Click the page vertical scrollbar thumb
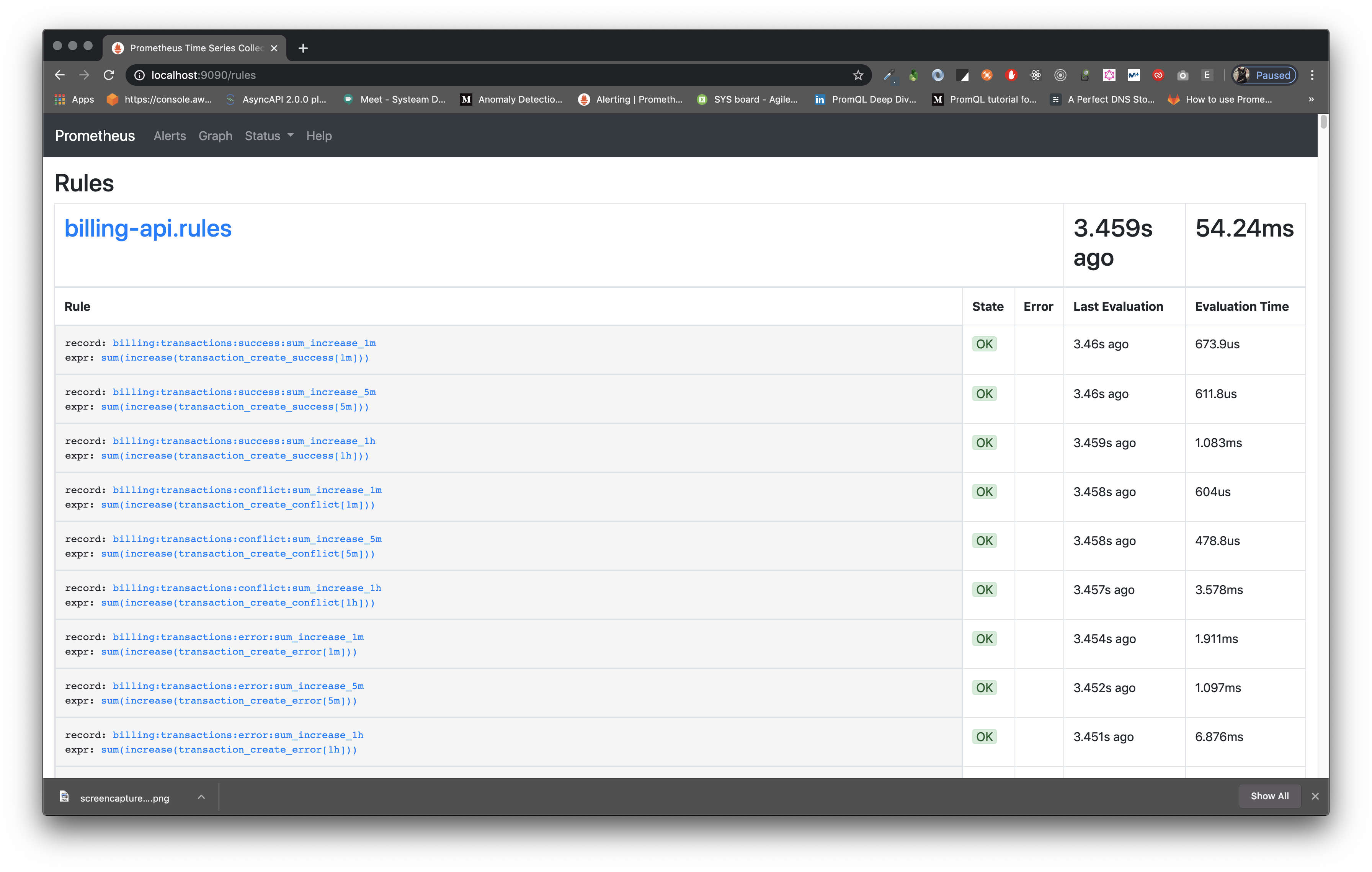 [x=1323, y=121]
